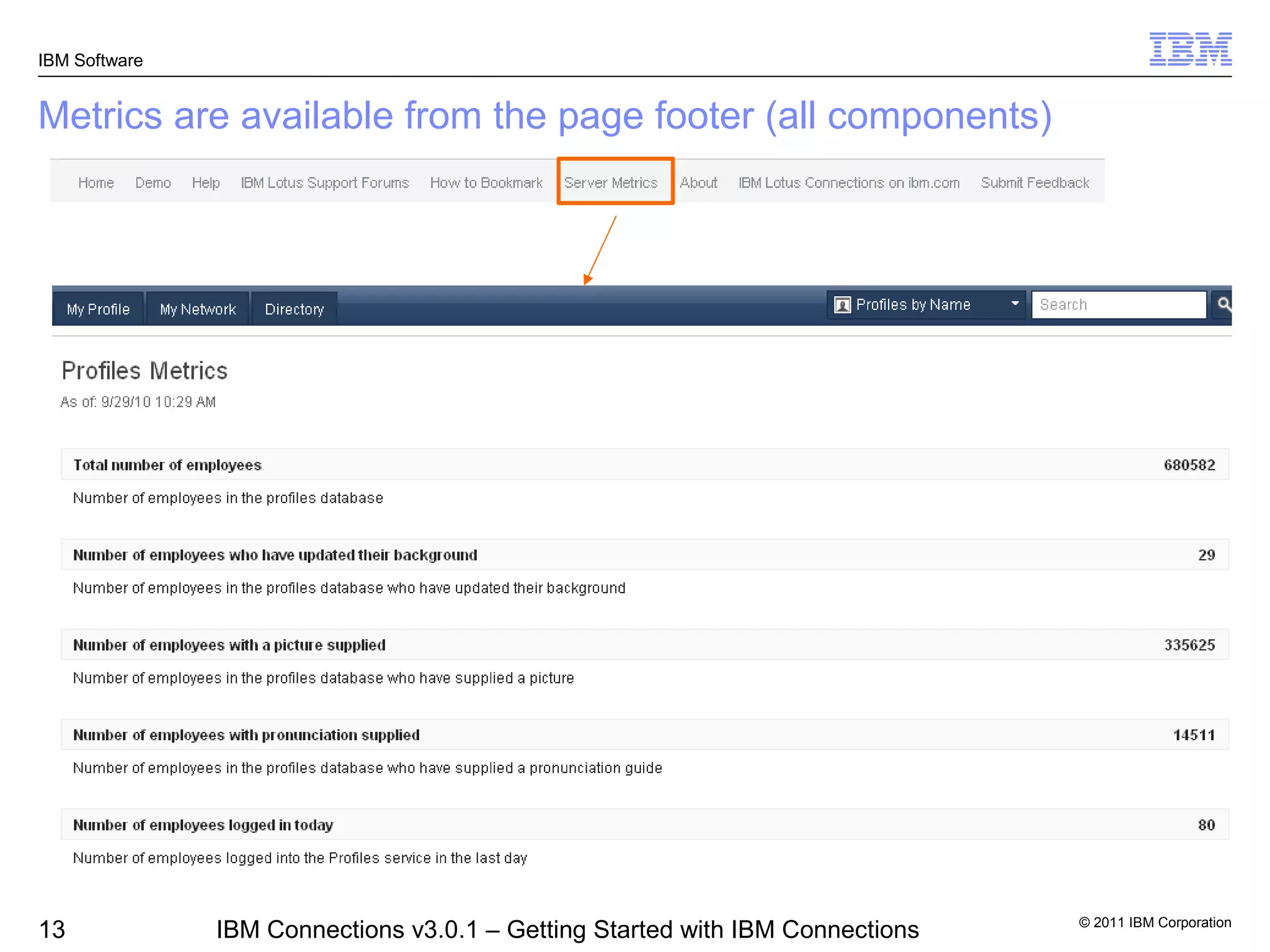Select the value 80

pos(1206,825)
